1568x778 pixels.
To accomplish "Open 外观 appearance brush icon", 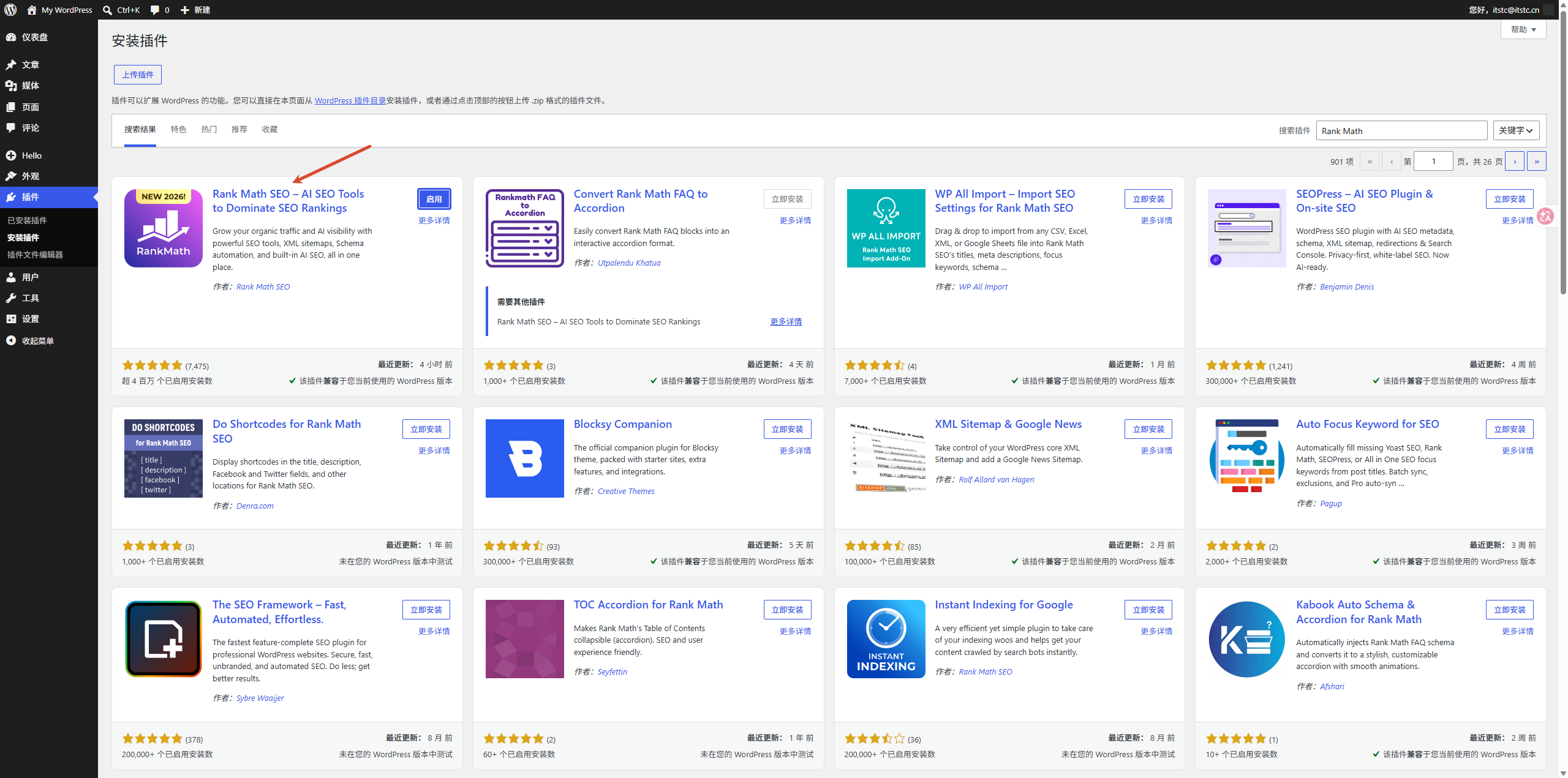I will click(x=11, y=176).
